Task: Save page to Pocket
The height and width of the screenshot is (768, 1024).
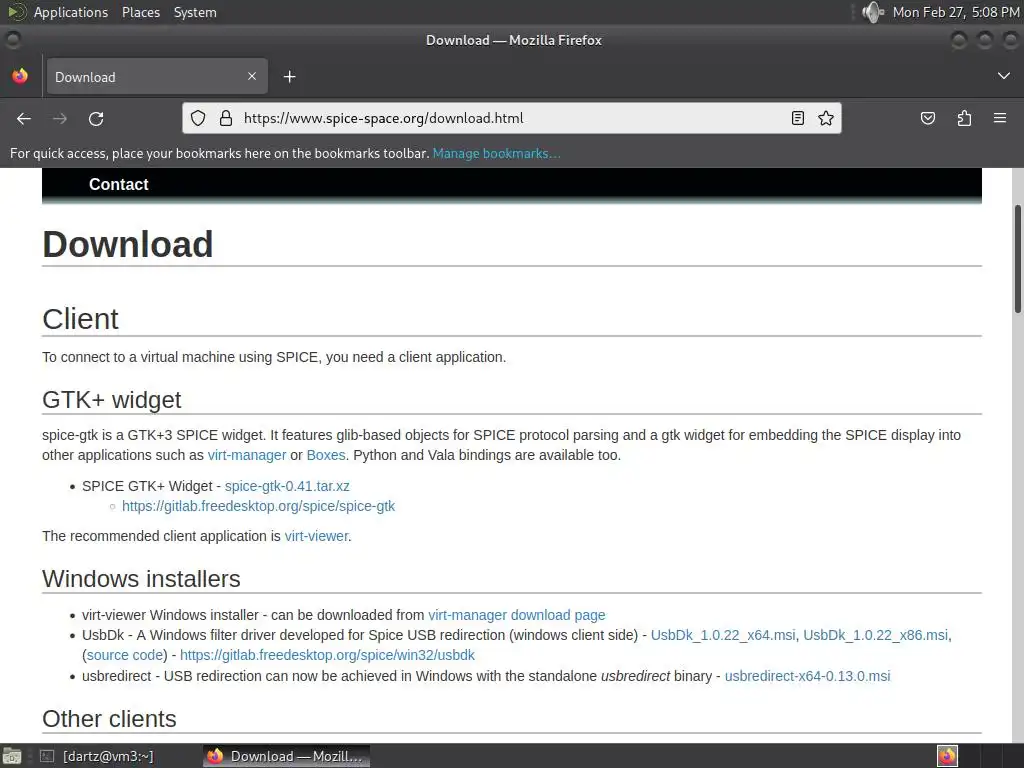Action: point(927,118)
